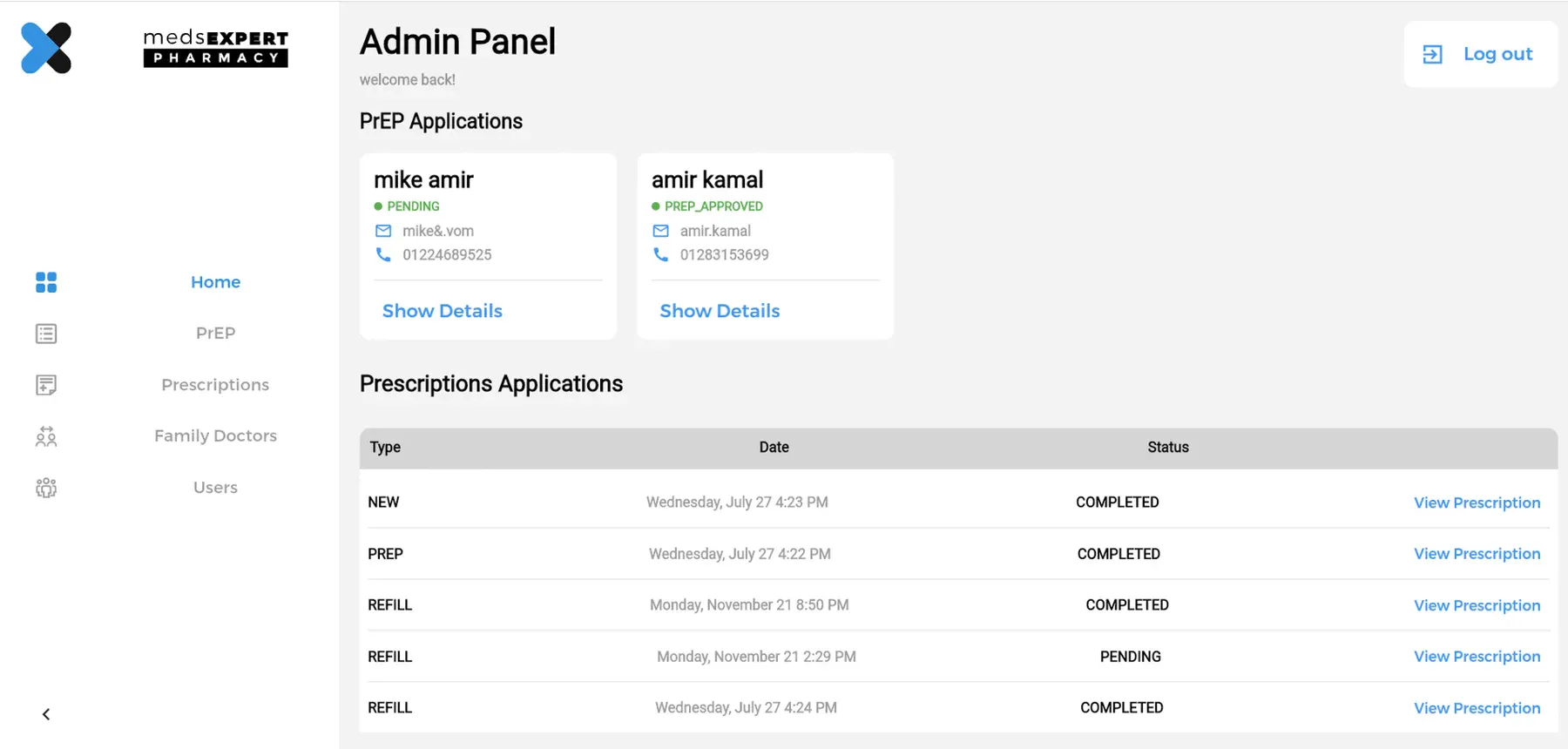1568x749 pixels.
Task: Click mike amir's email envelope icon
Action: 383,231
